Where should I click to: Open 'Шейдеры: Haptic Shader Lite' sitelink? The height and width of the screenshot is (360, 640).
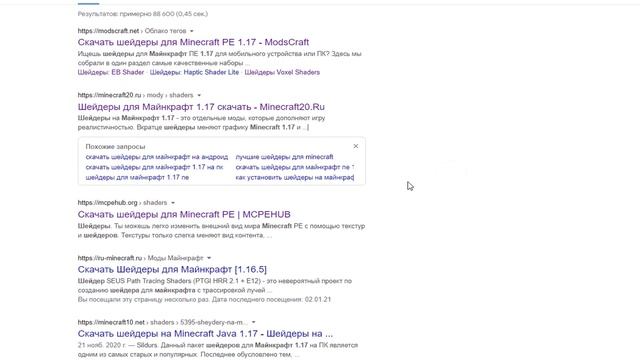[194, 72]
